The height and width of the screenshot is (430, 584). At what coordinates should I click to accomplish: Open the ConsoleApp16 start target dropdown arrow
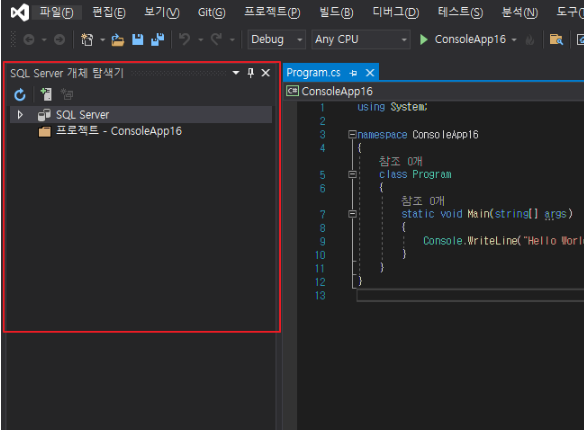click(x=514, y=39)
